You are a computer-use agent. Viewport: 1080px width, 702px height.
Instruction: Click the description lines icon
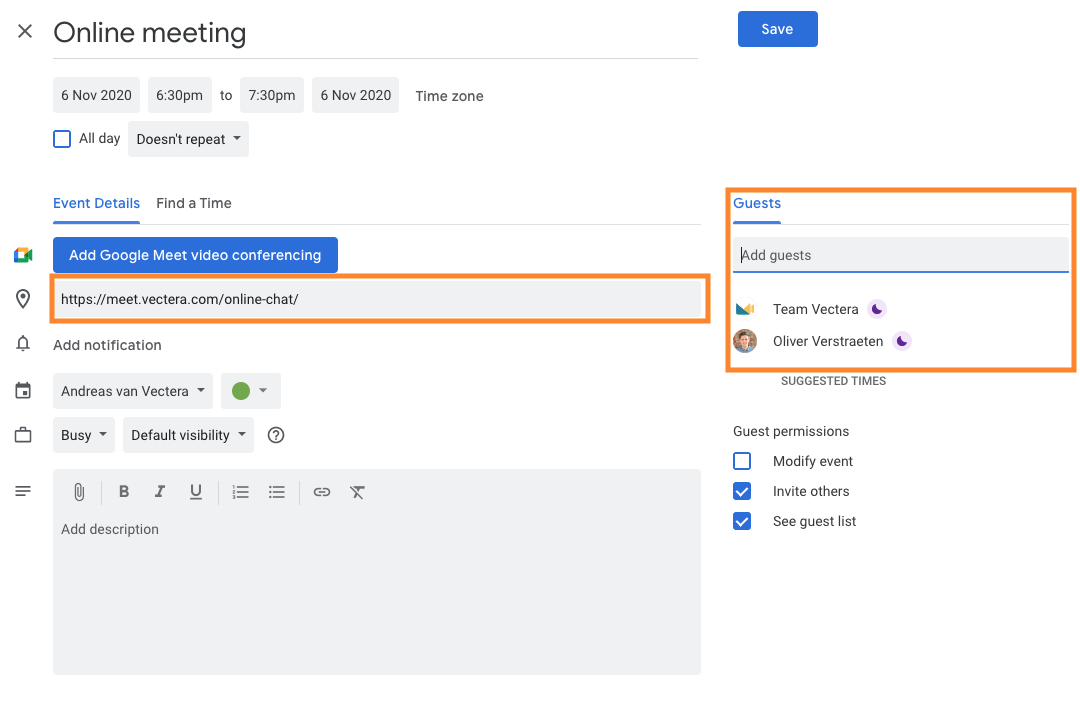23,491
